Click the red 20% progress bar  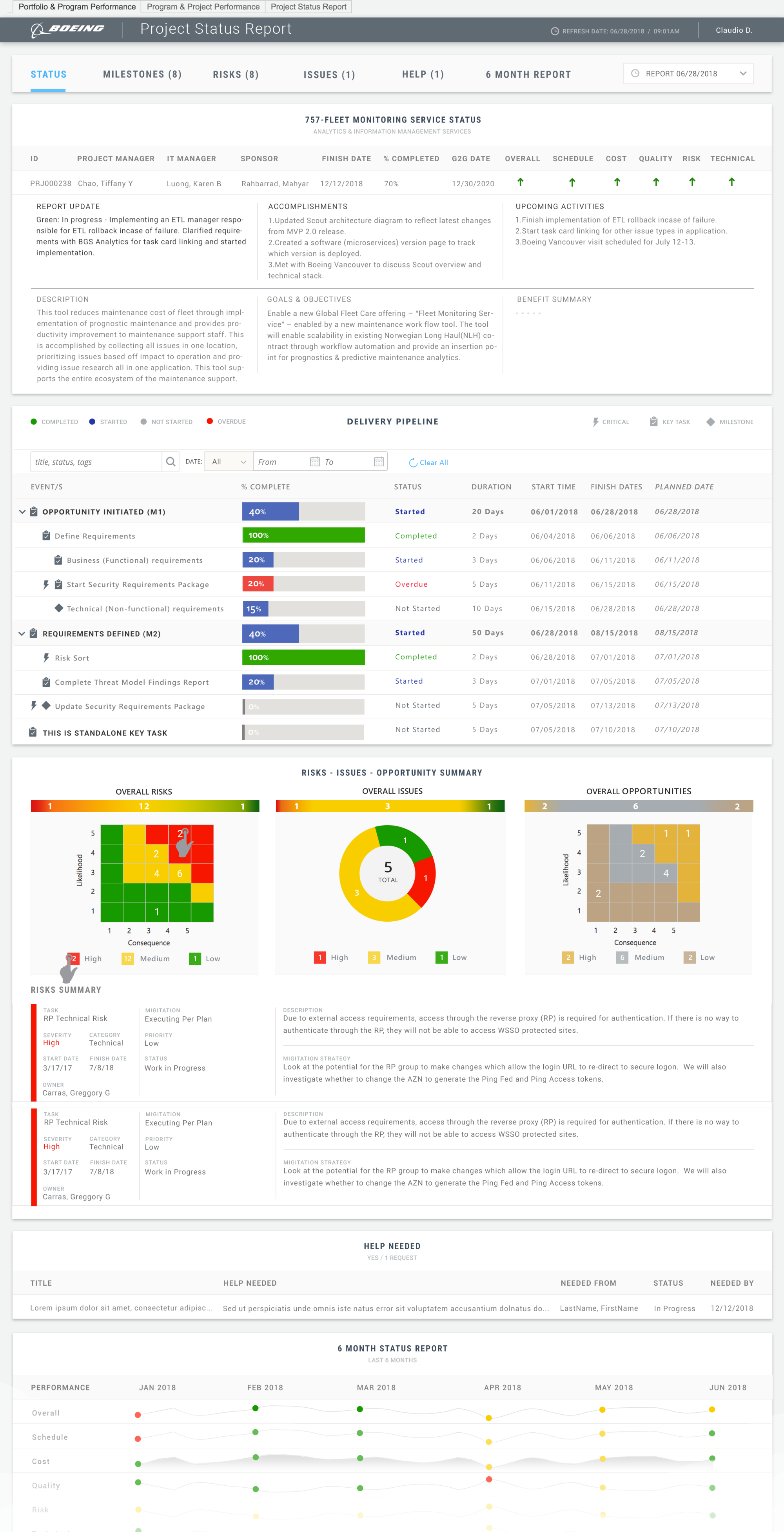pos(258,584)
